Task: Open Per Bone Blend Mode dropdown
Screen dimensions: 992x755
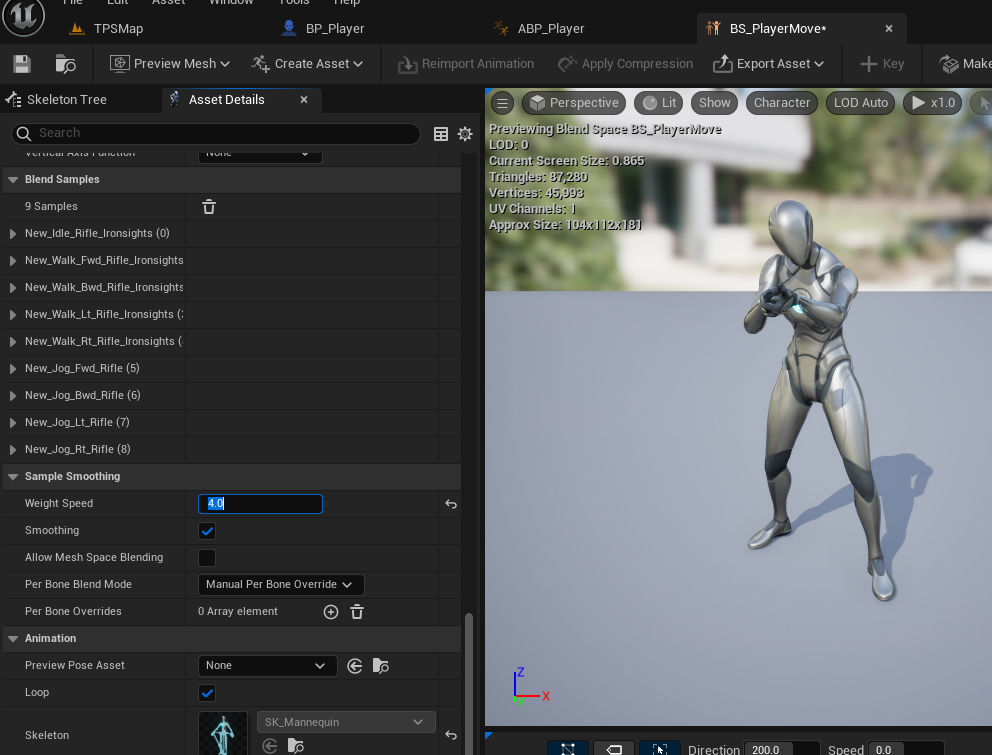Action: [281, 585]
